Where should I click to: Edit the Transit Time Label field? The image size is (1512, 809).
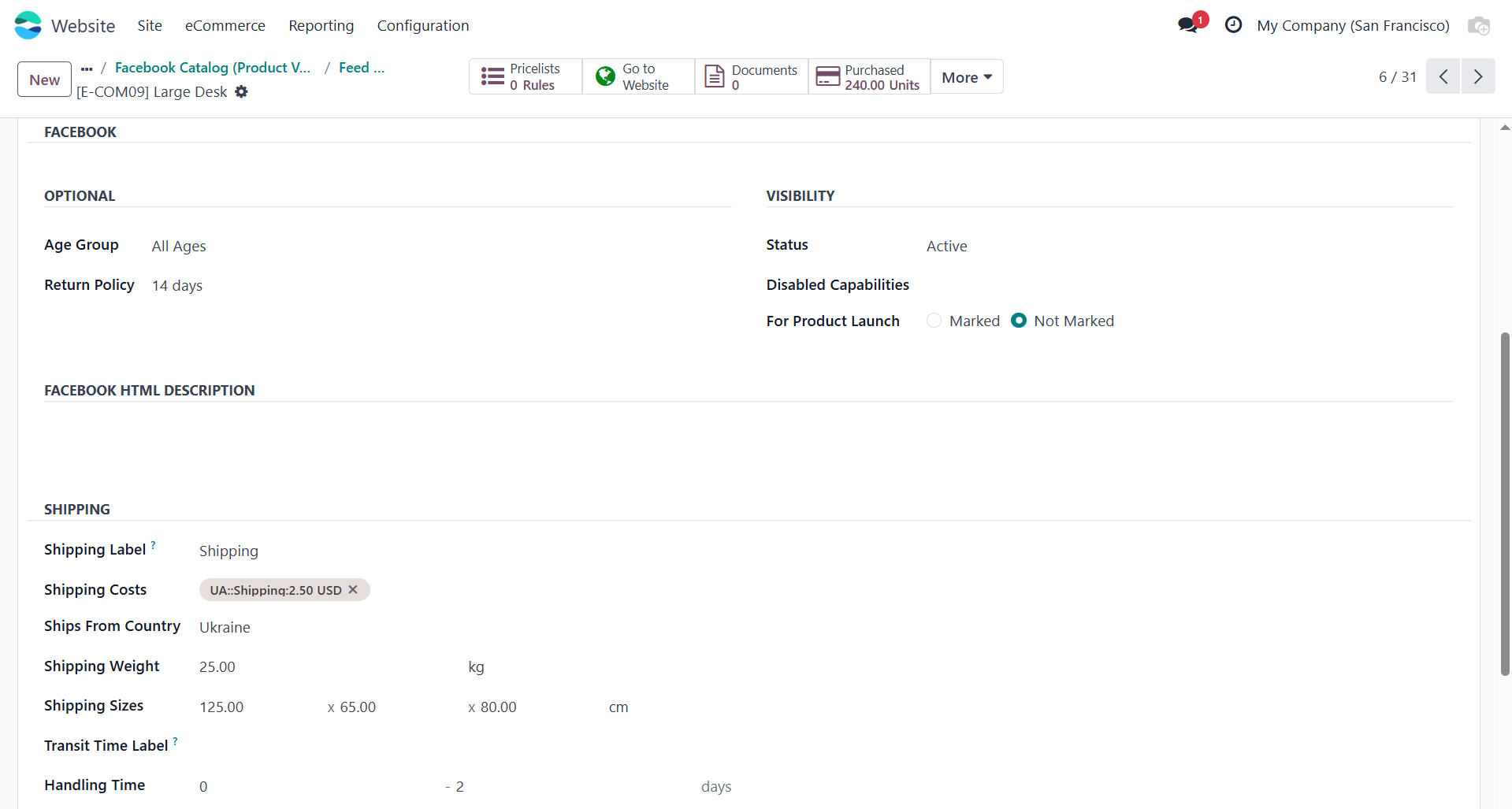coord(465,746)
